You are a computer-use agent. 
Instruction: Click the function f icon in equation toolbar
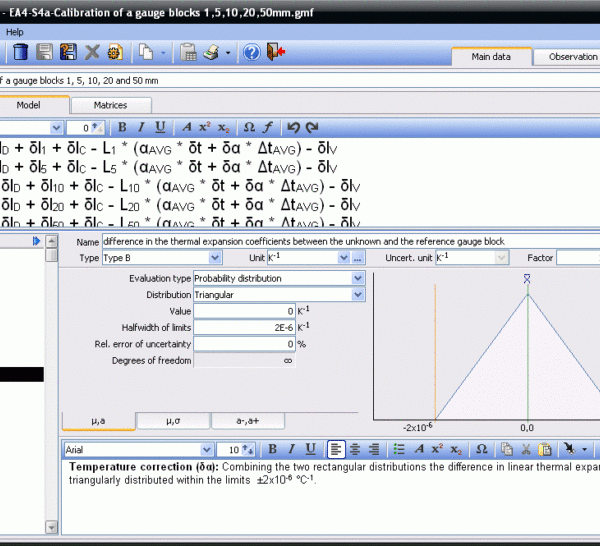(x=267, y=127)
